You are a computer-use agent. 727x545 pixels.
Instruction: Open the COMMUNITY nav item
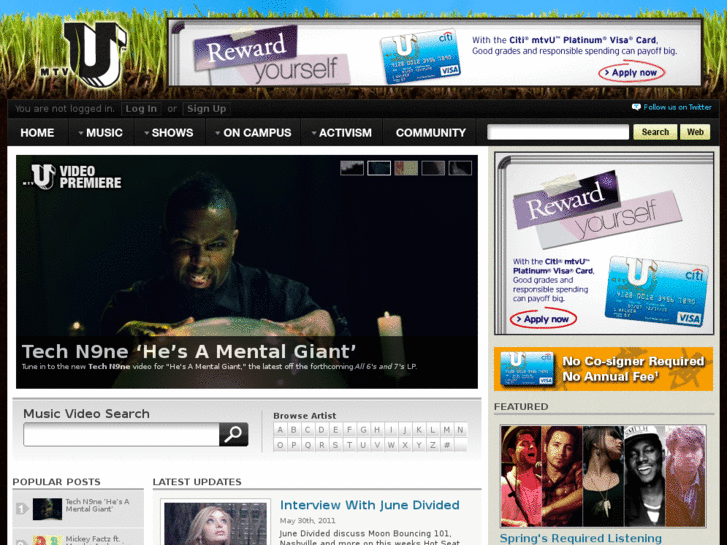point(431,133)
